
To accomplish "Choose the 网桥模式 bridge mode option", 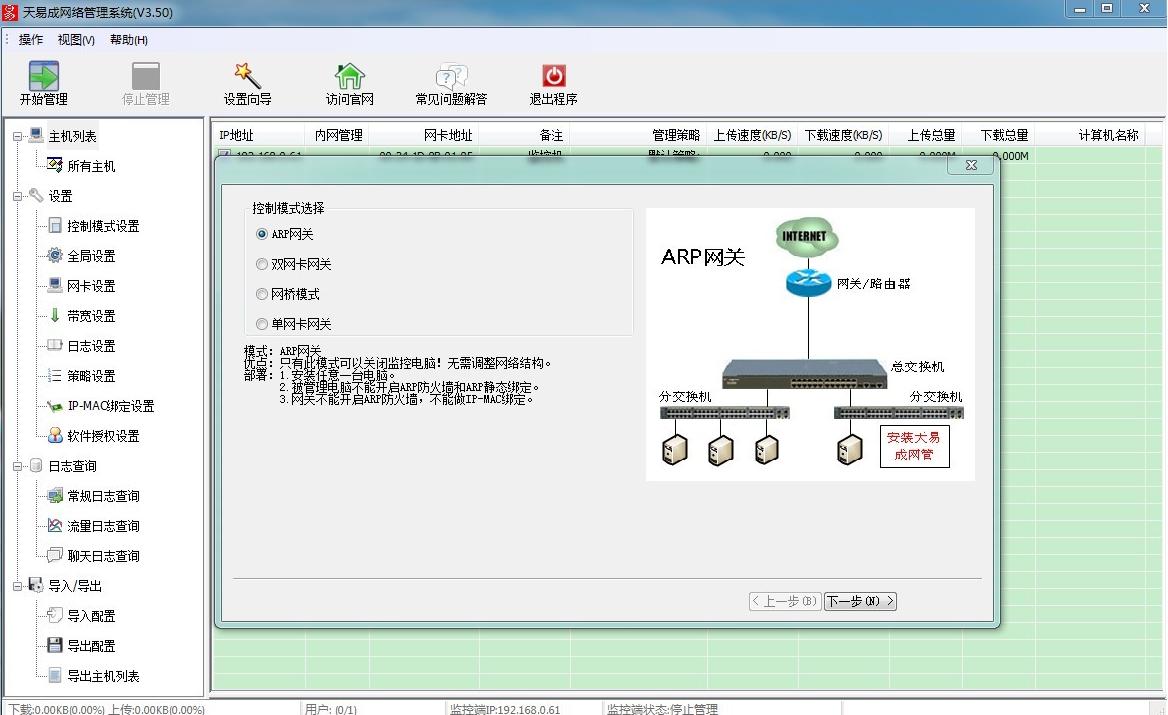I will (262, 293).
